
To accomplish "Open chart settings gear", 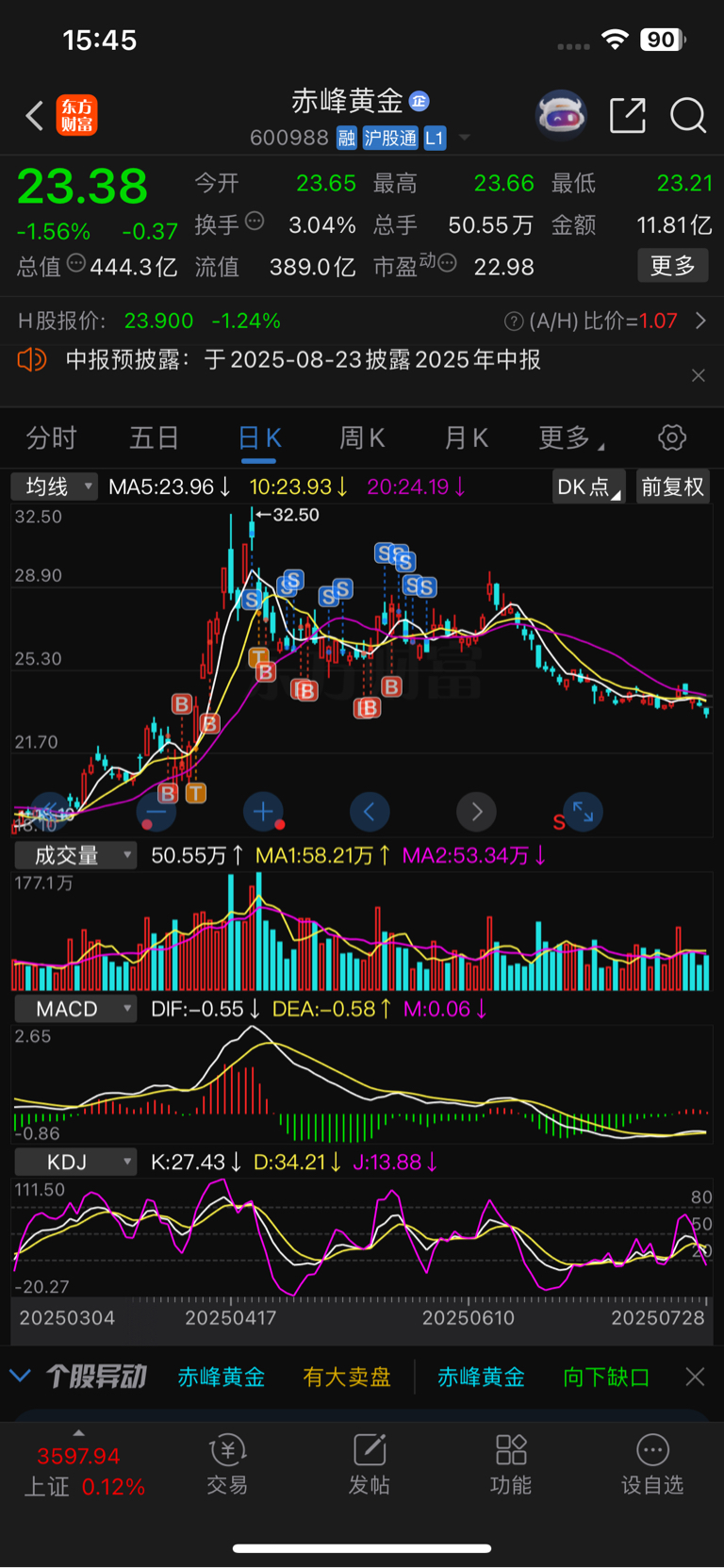I will click(x=672, y=437).
